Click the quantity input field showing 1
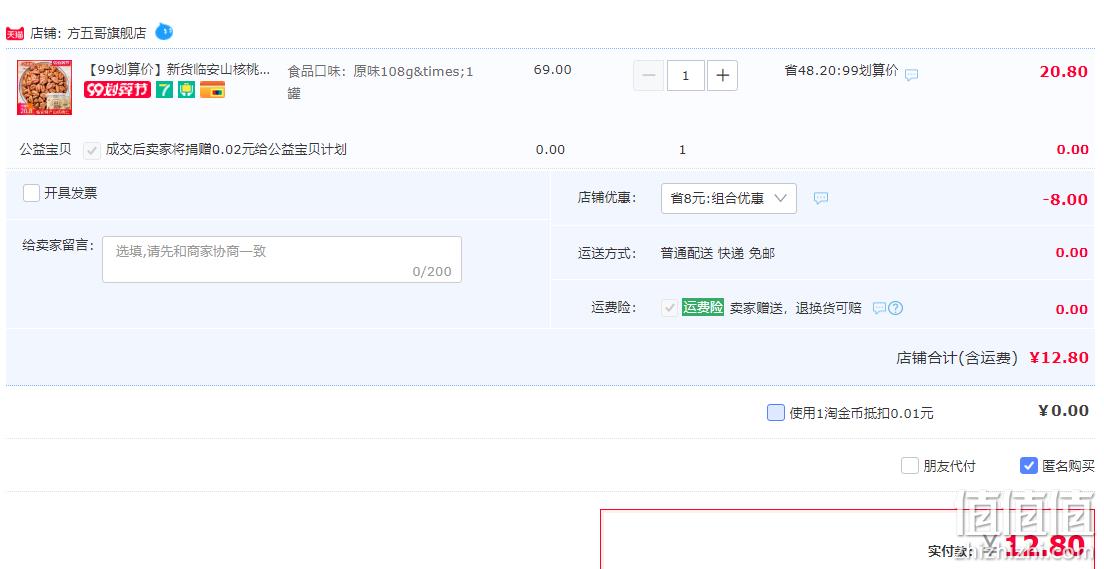The width and height of the screenshot is (1104, 569). click(686, 75)
